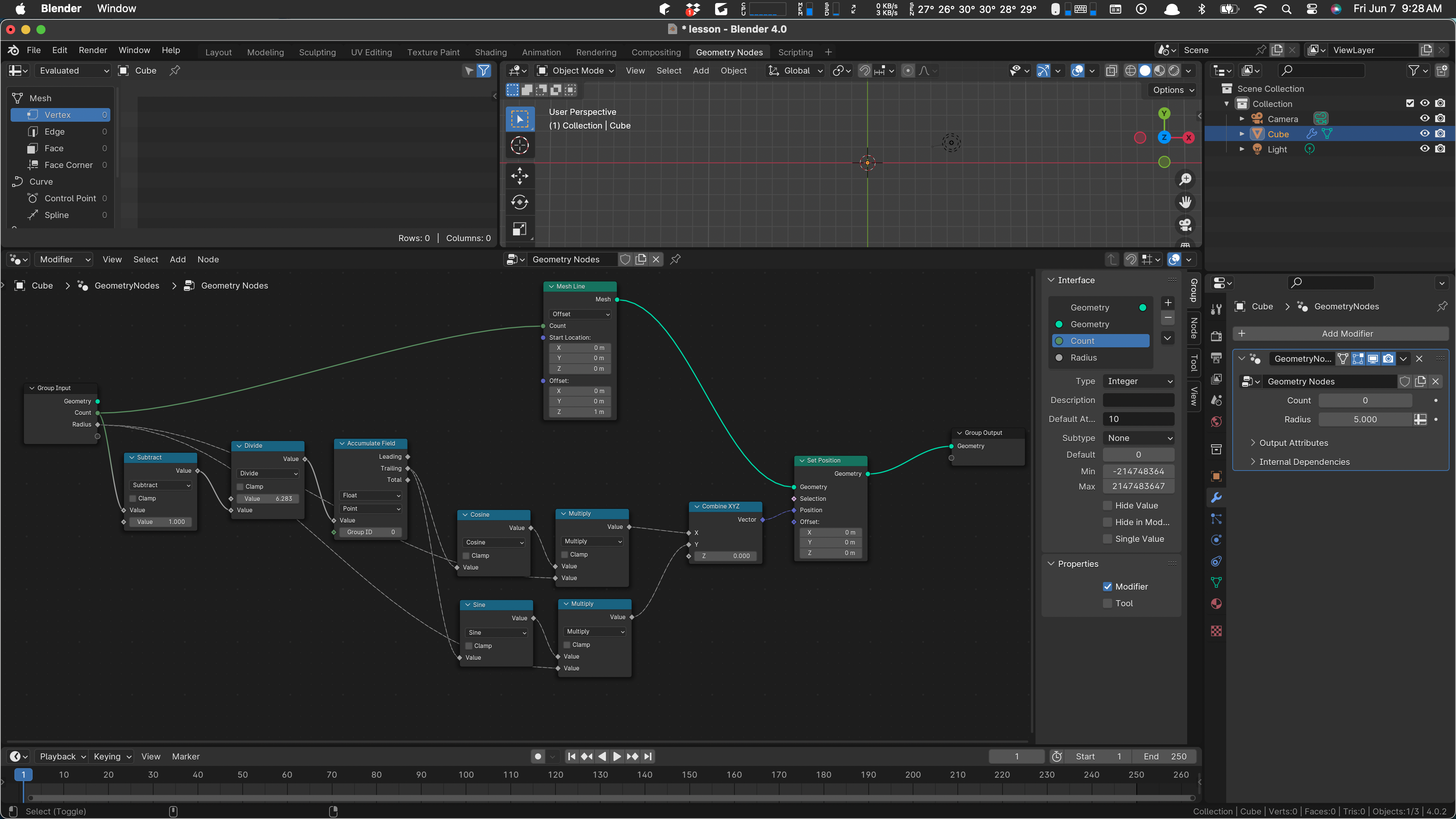Viewport: 1456px width, 819px height.
Task: Hide the Light in the outliner
Action: (x=1425, y=149)
